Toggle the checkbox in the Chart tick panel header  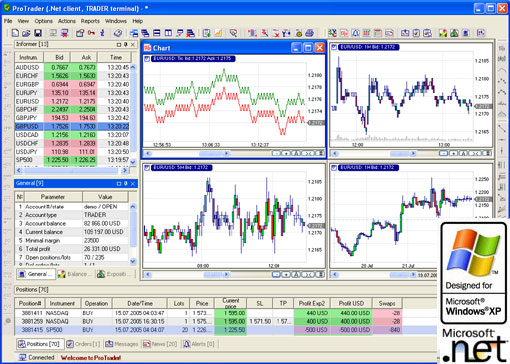coord(146,59)
